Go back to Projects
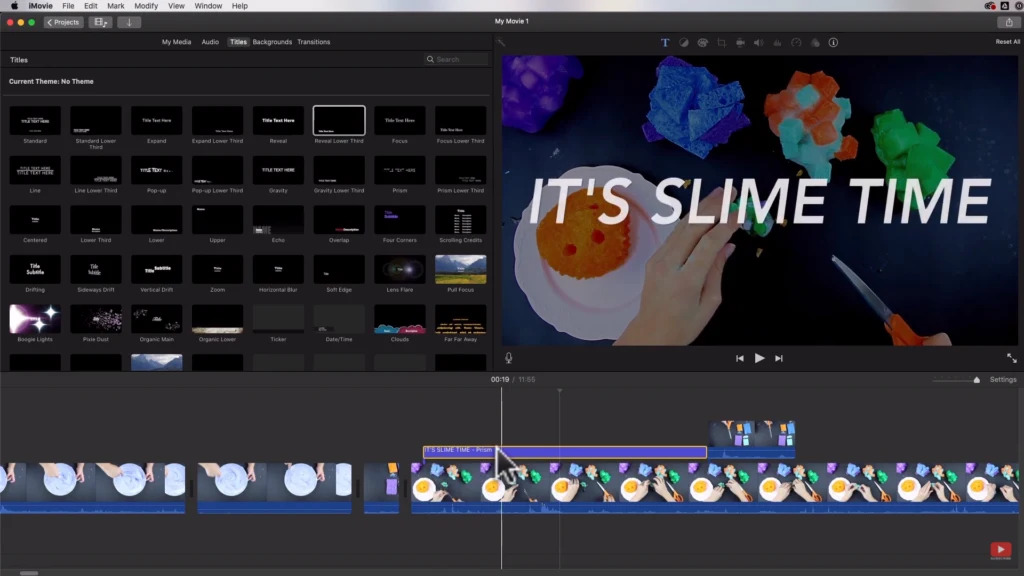The height and width of the screenshot is (576, 1024). (63, 22)
